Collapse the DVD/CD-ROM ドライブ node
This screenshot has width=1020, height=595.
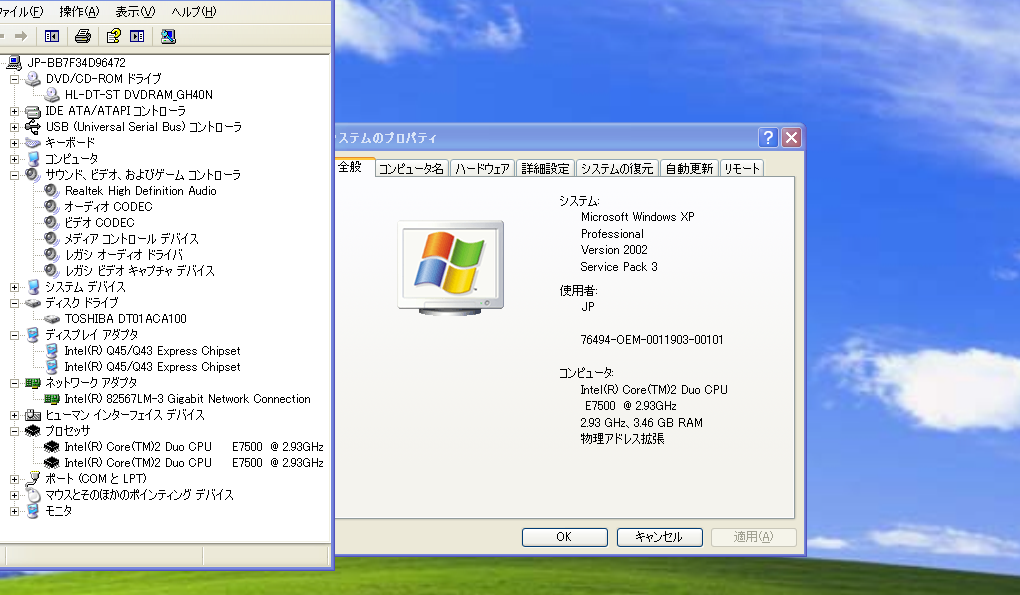(14, 79)
